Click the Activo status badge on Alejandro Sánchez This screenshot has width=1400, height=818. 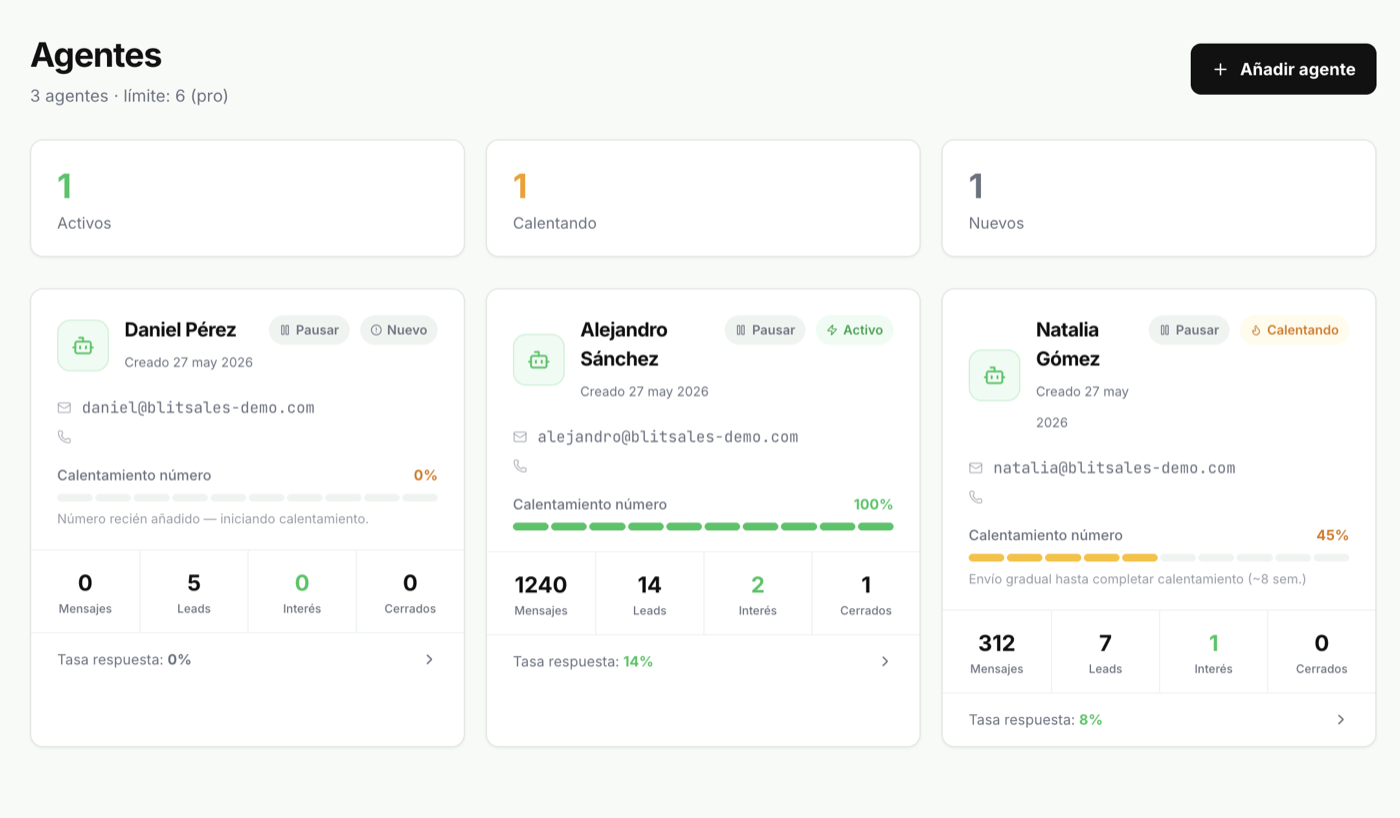[x=855, y=330]
